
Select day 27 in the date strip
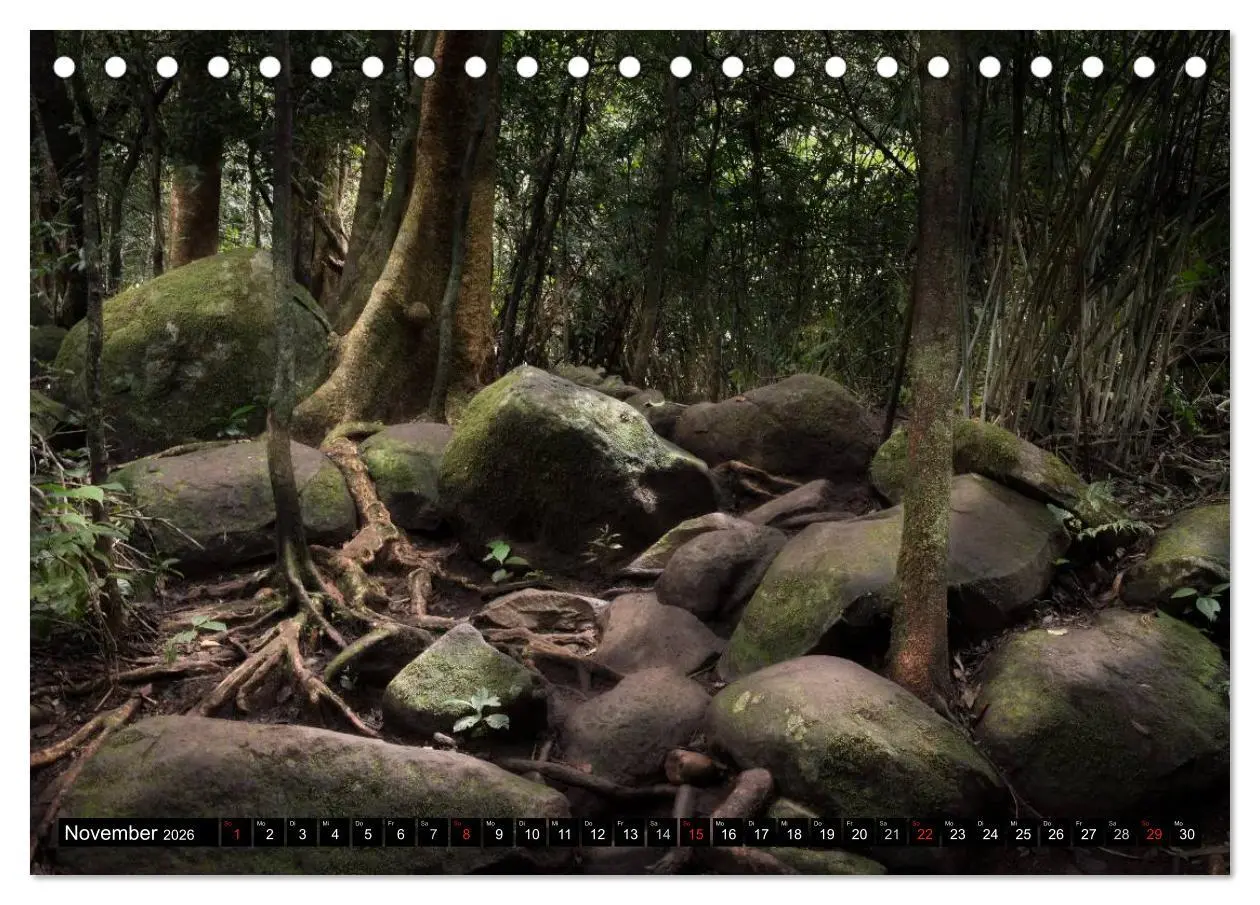pyautogui.click(x=1089, y=833)
